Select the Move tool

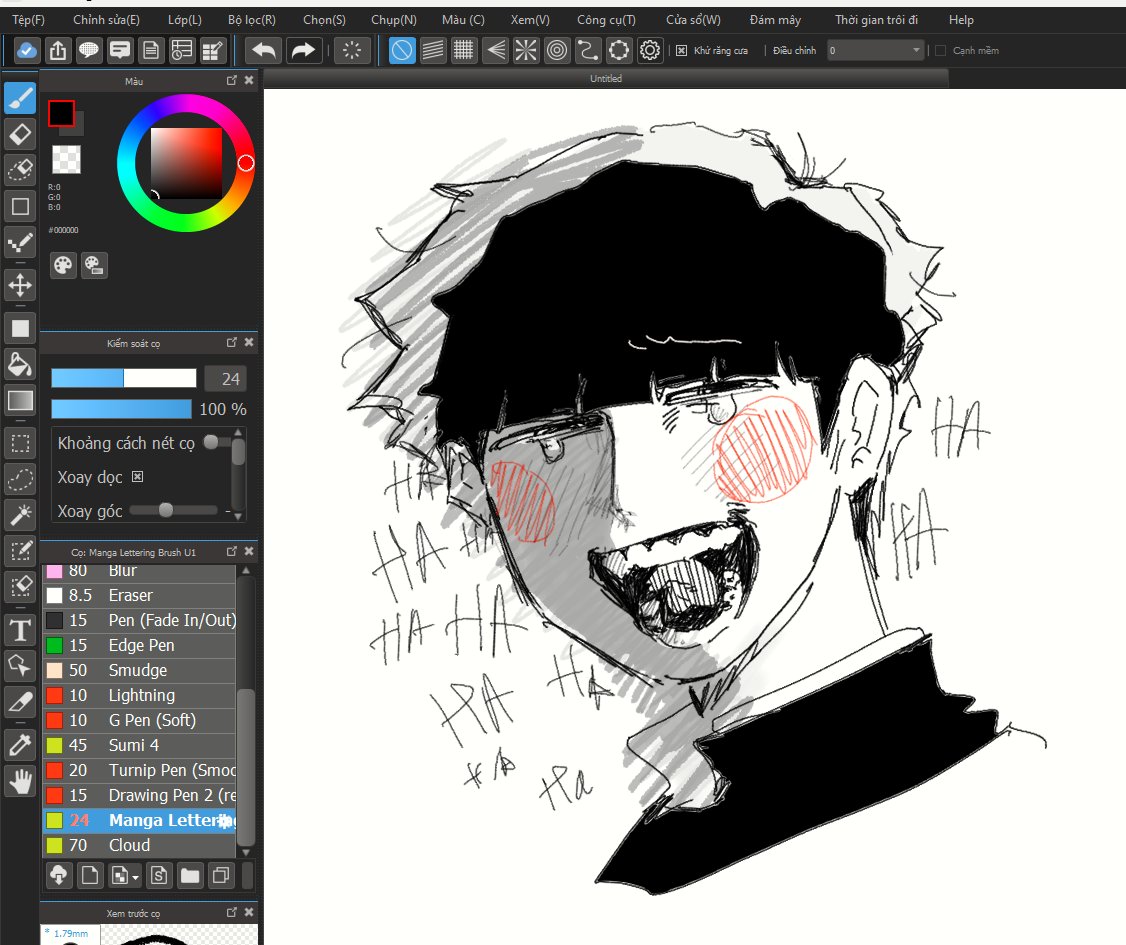click(20, 285)
